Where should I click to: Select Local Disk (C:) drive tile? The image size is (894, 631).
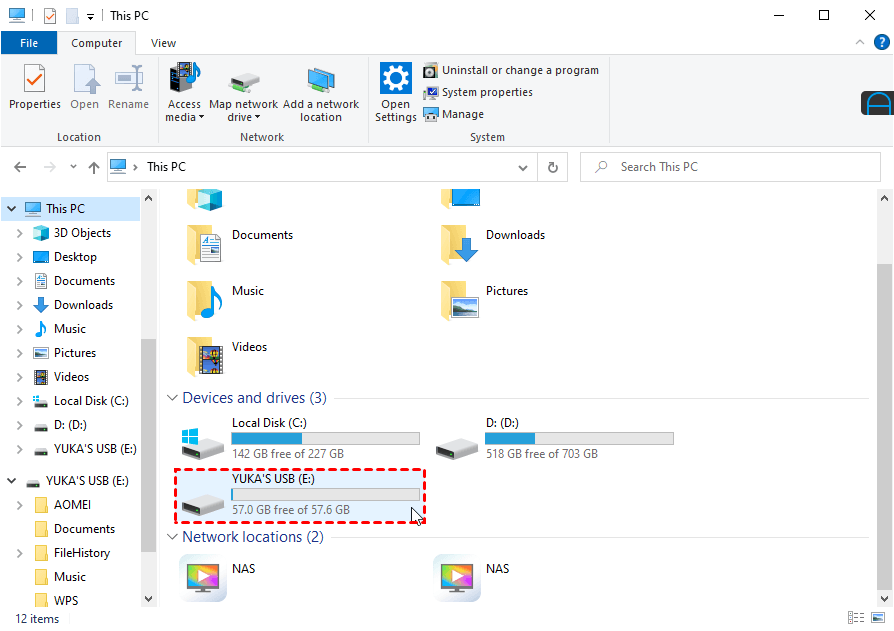point(300,438)
